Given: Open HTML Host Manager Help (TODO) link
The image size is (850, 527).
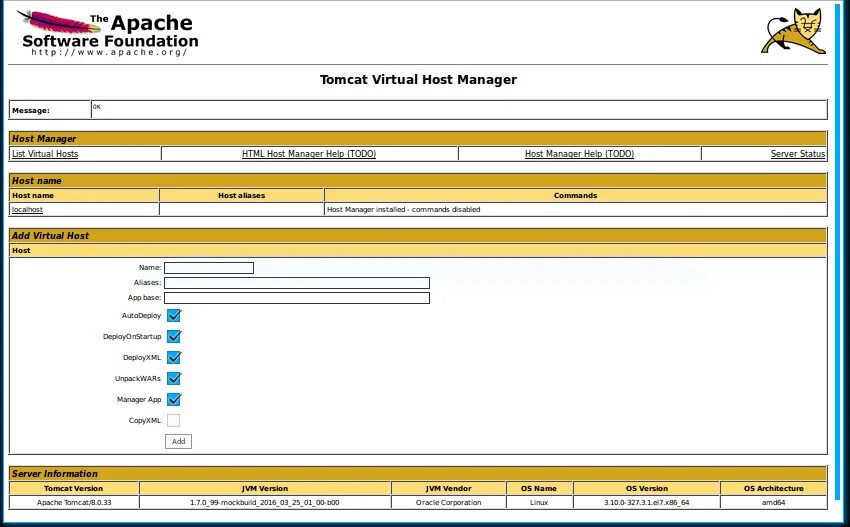Looking at the screenshot, I should (x=309, y=154).
